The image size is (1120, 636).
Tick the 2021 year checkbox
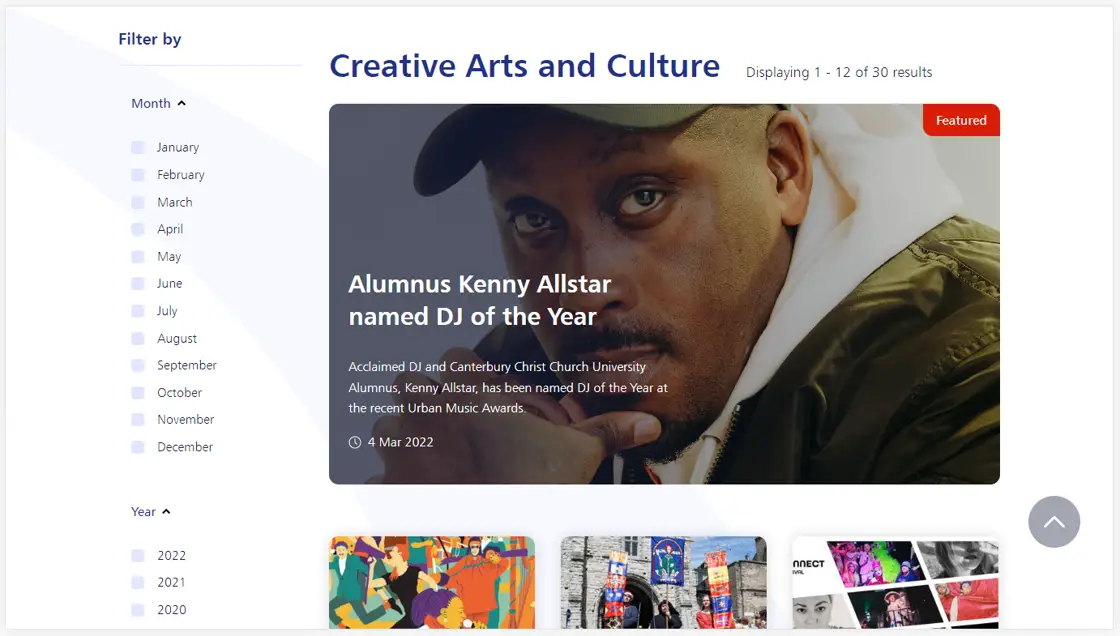click(x=138, y=582)
